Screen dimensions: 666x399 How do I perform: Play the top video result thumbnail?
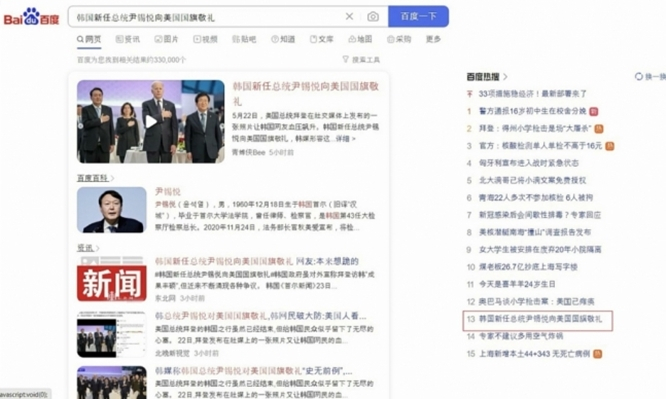pyautogui.click(x=151, y=122)
